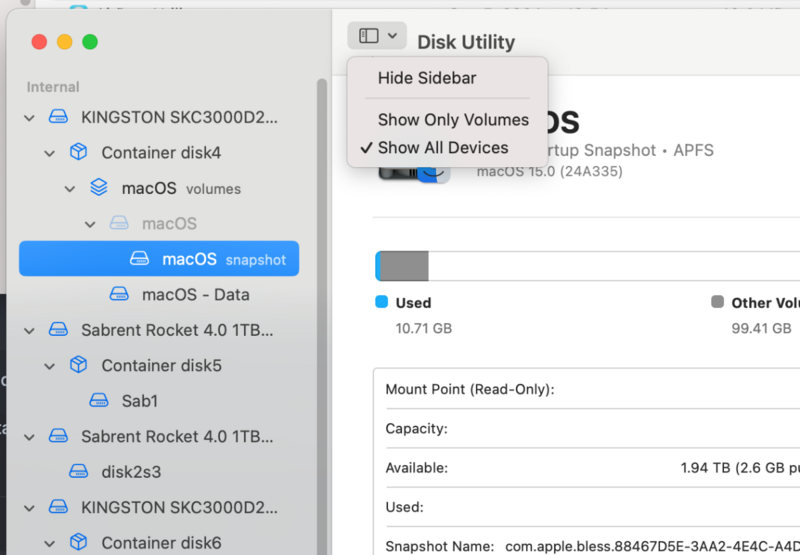The width and height of the screenshot is (800, 555).
Task: Collapse the Container disk5 chevron
Action: tap(49, 366)
